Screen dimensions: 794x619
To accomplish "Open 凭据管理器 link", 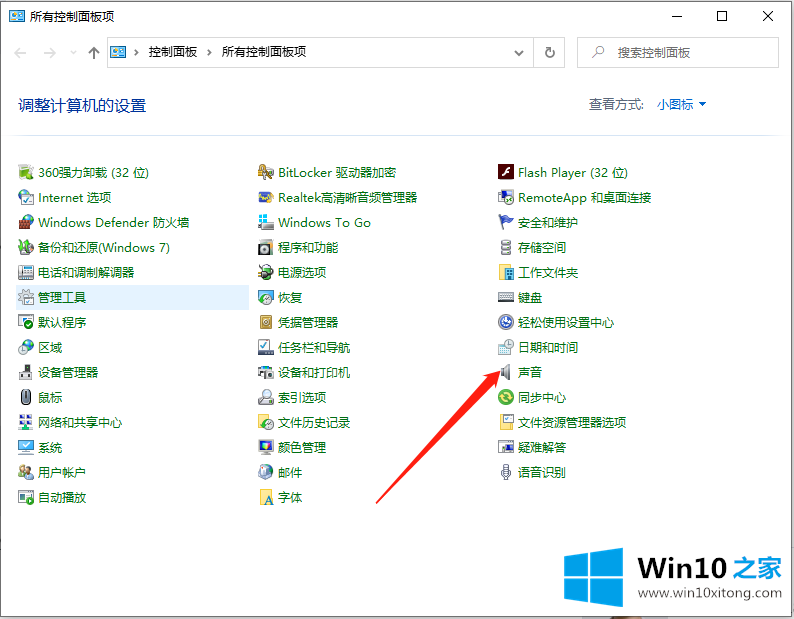I will coord(308,322).
